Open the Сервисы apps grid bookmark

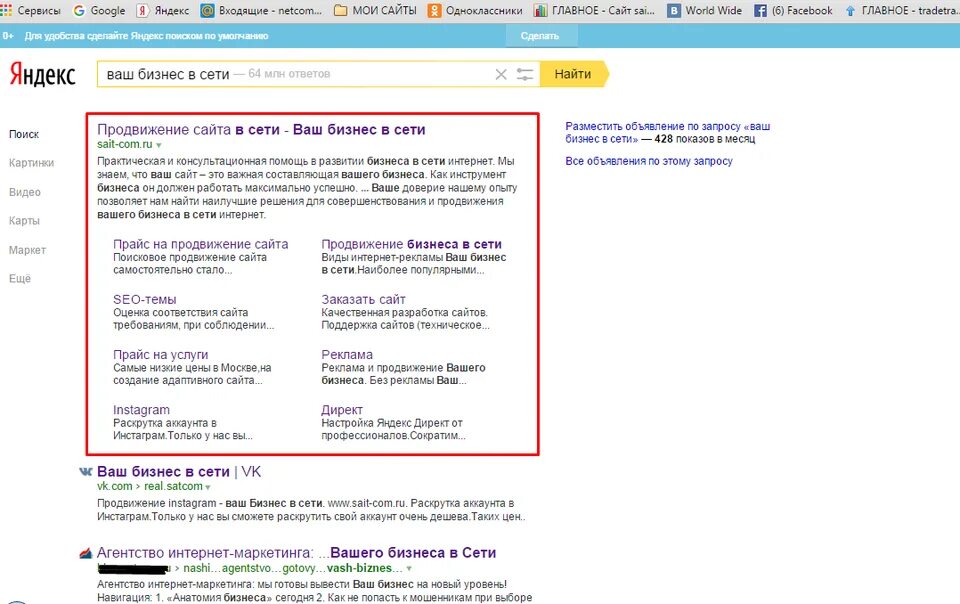pyautogui.click(x=31, y=10)
